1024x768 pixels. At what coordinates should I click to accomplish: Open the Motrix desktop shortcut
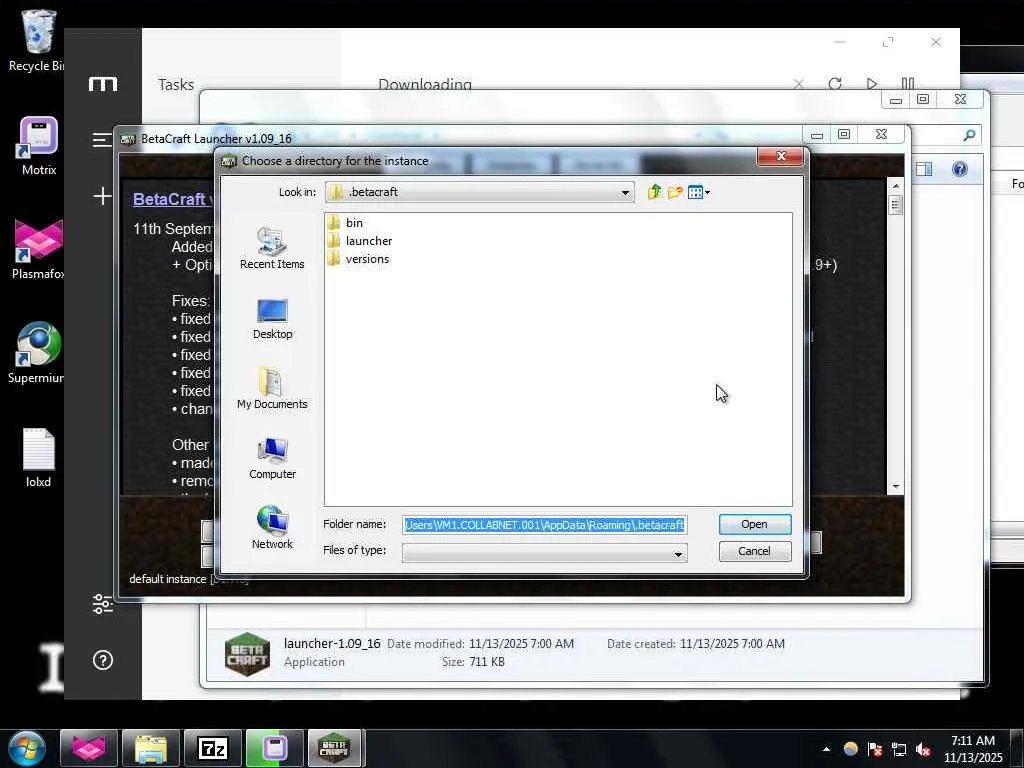[39, 146]
